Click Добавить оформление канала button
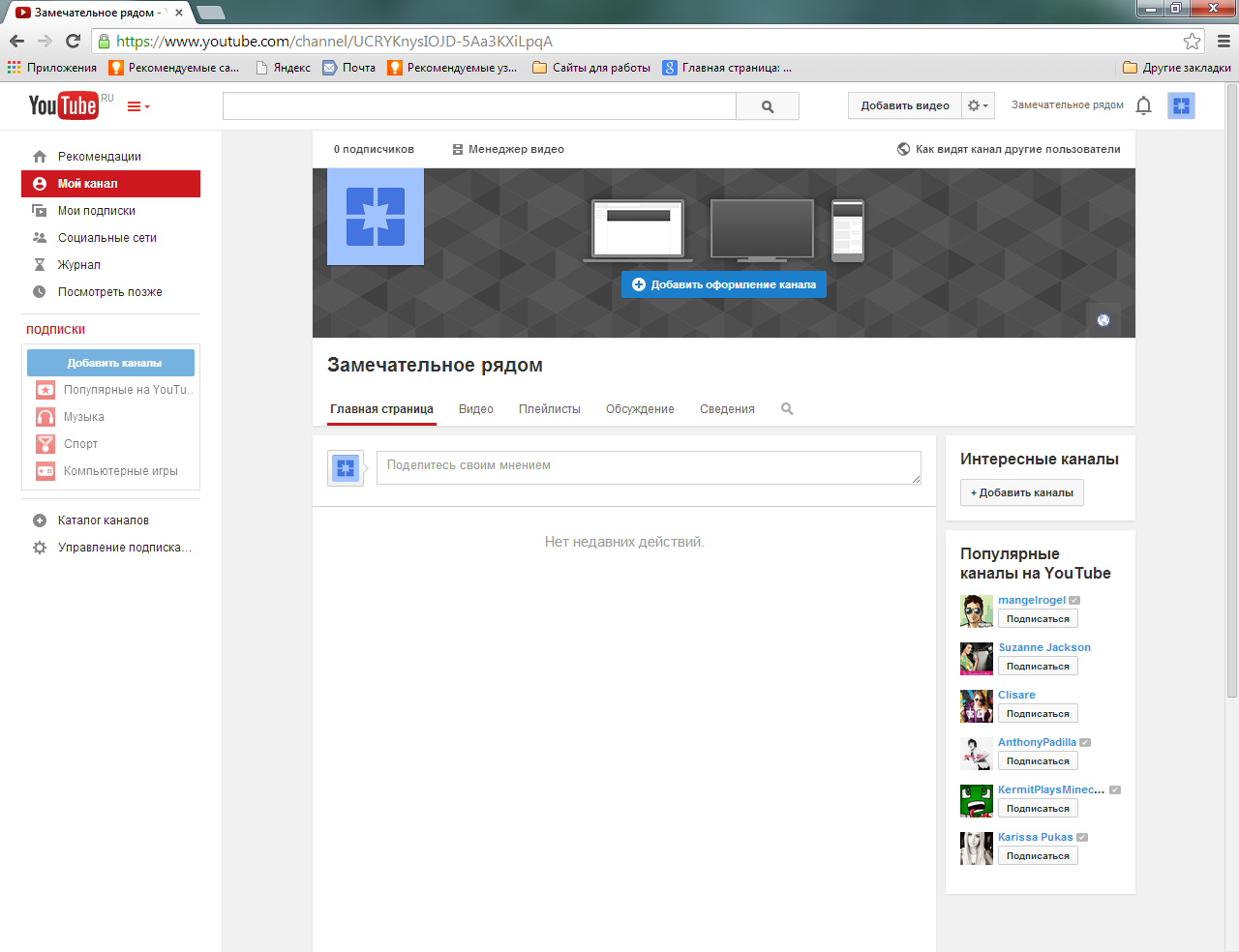The width and height of the screenshot is (1239, 952). (x=724, y=284)
